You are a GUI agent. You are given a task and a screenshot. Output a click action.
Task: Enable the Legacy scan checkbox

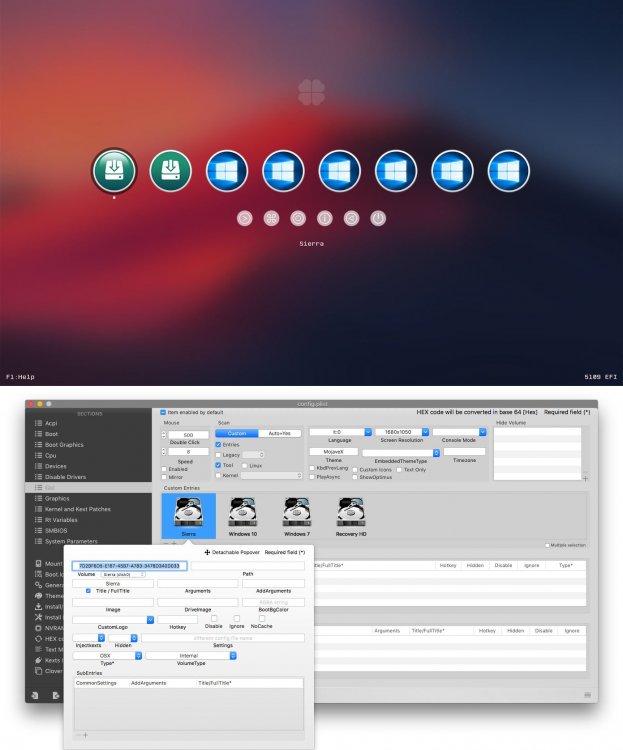[x=218, y=455]
